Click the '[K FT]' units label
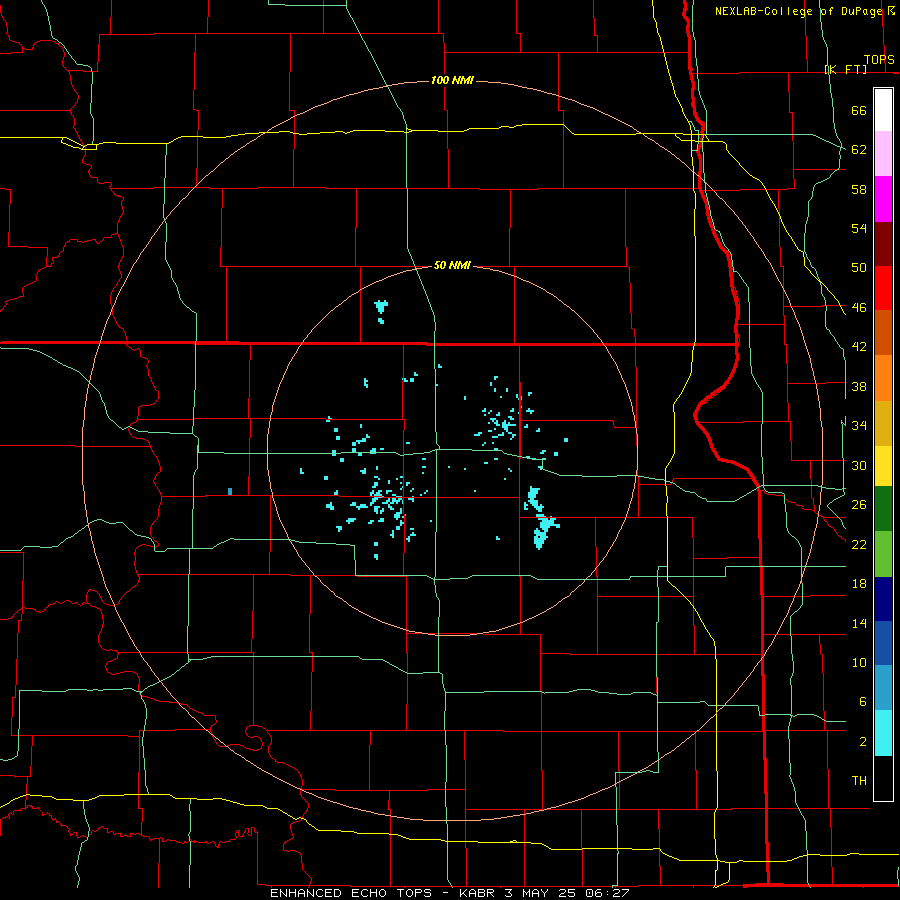Image resolution: width=900 pixels, height=900 pixels. 846,69
